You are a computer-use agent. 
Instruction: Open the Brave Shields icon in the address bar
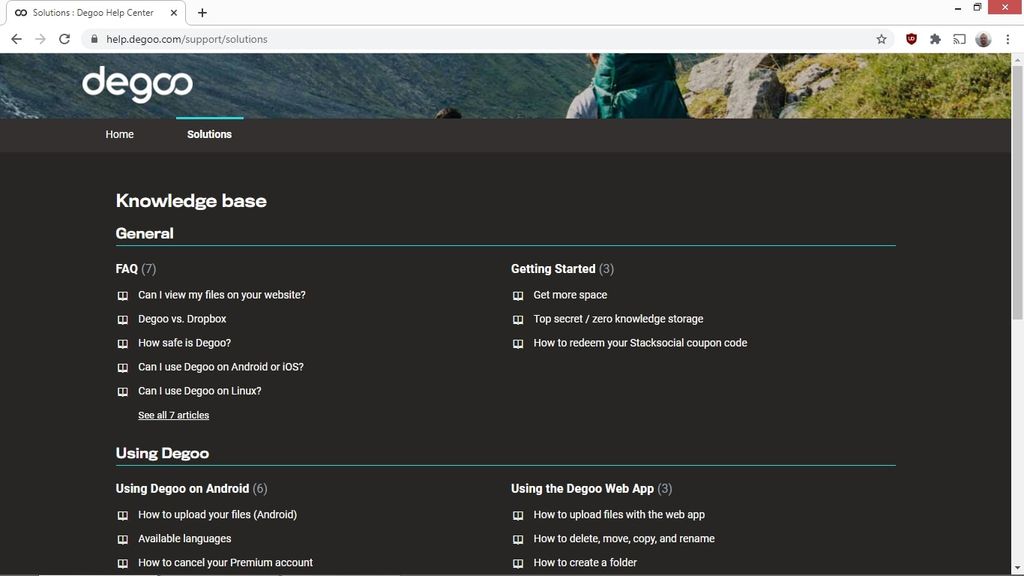click(x=910, y=39)
